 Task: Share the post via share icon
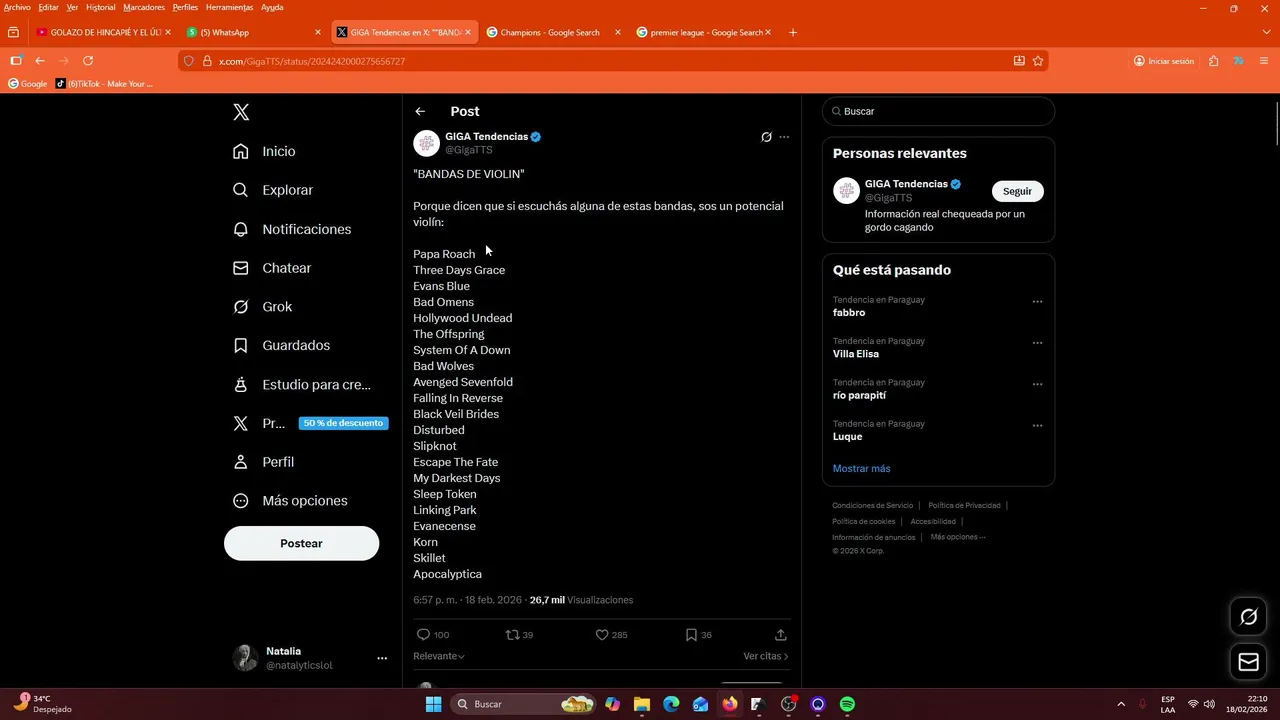[781, 635]
